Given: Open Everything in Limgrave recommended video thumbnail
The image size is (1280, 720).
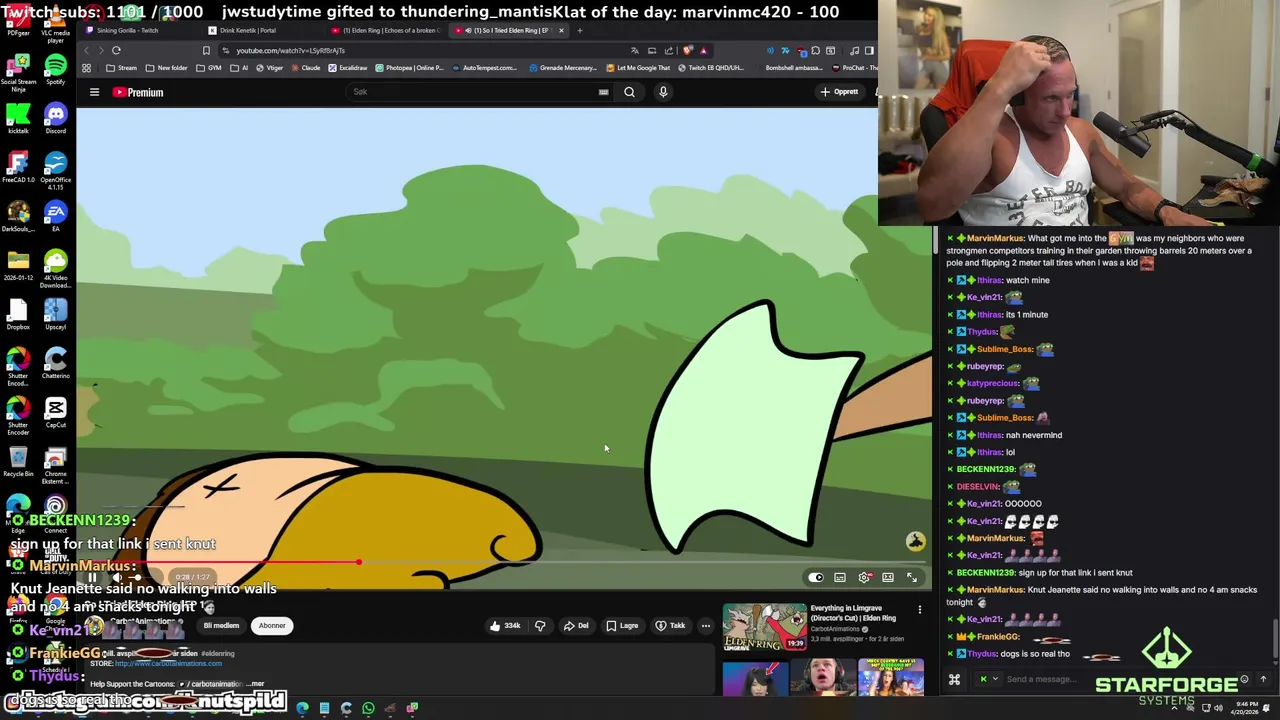Looking at the screenshot, I should point(765,627).
